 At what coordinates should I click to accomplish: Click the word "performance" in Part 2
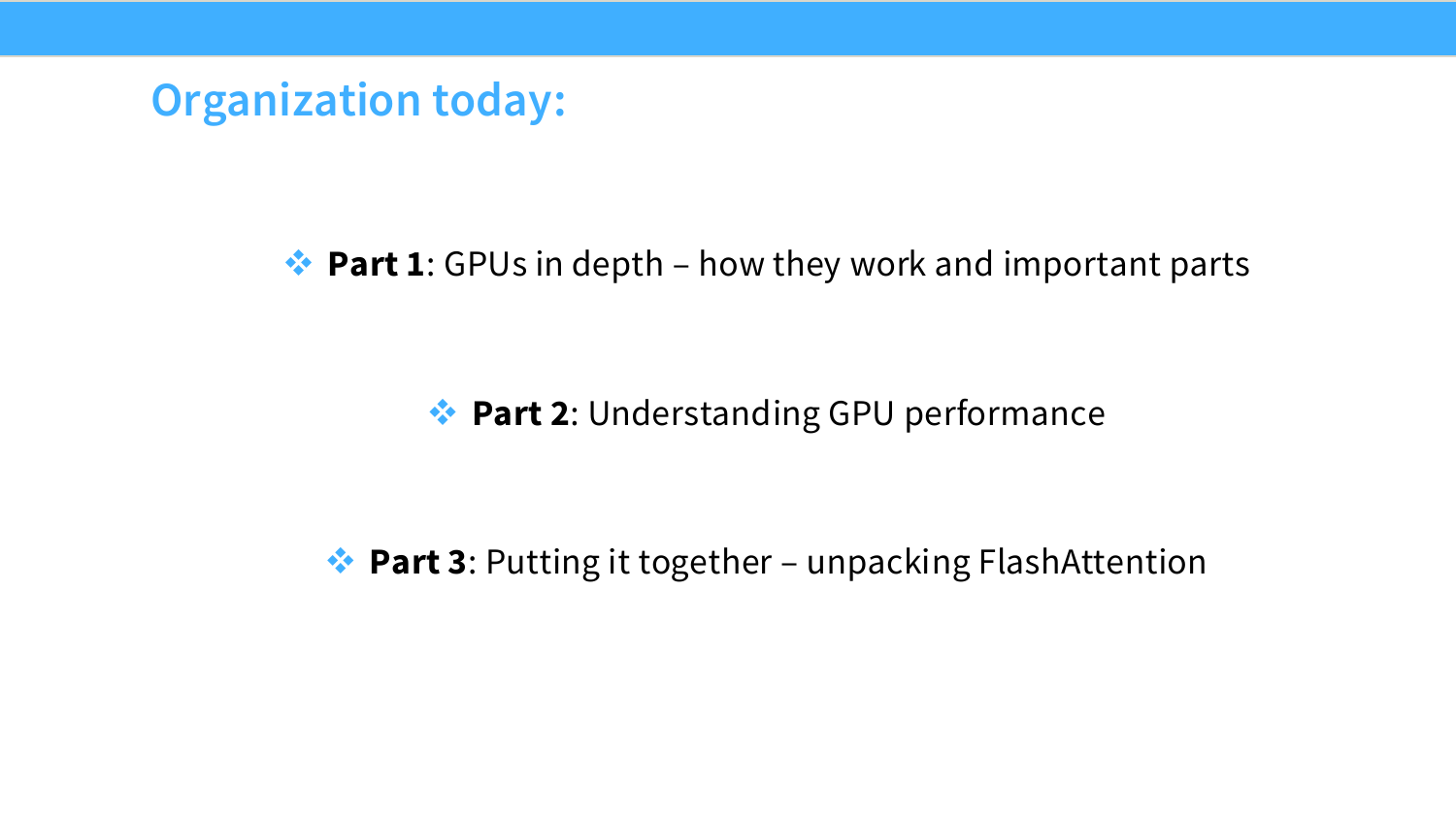1005,413
